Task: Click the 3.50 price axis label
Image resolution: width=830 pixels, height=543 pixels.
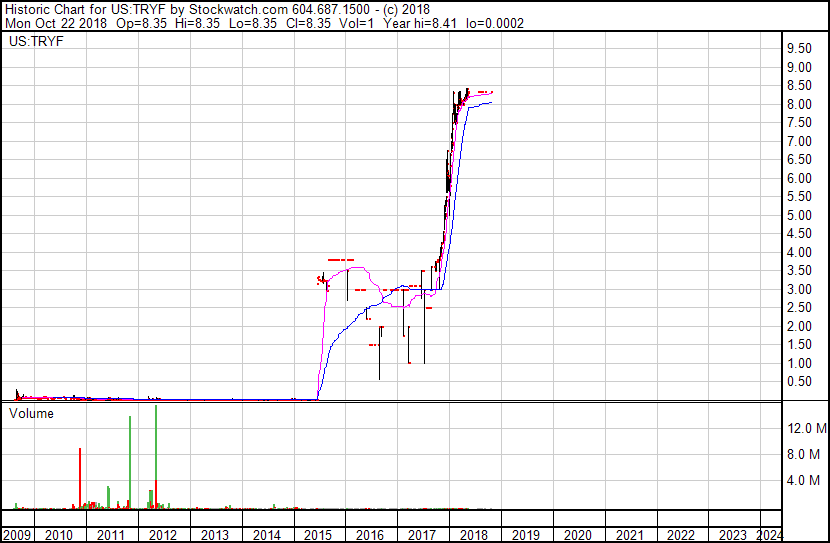Action: point(799,271)
